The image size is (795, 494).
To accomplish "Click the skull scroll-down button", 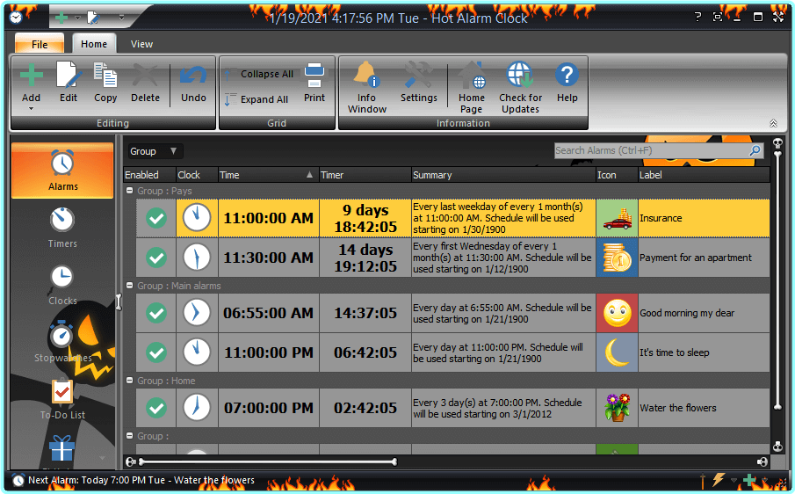I will (x=777, y=447).
